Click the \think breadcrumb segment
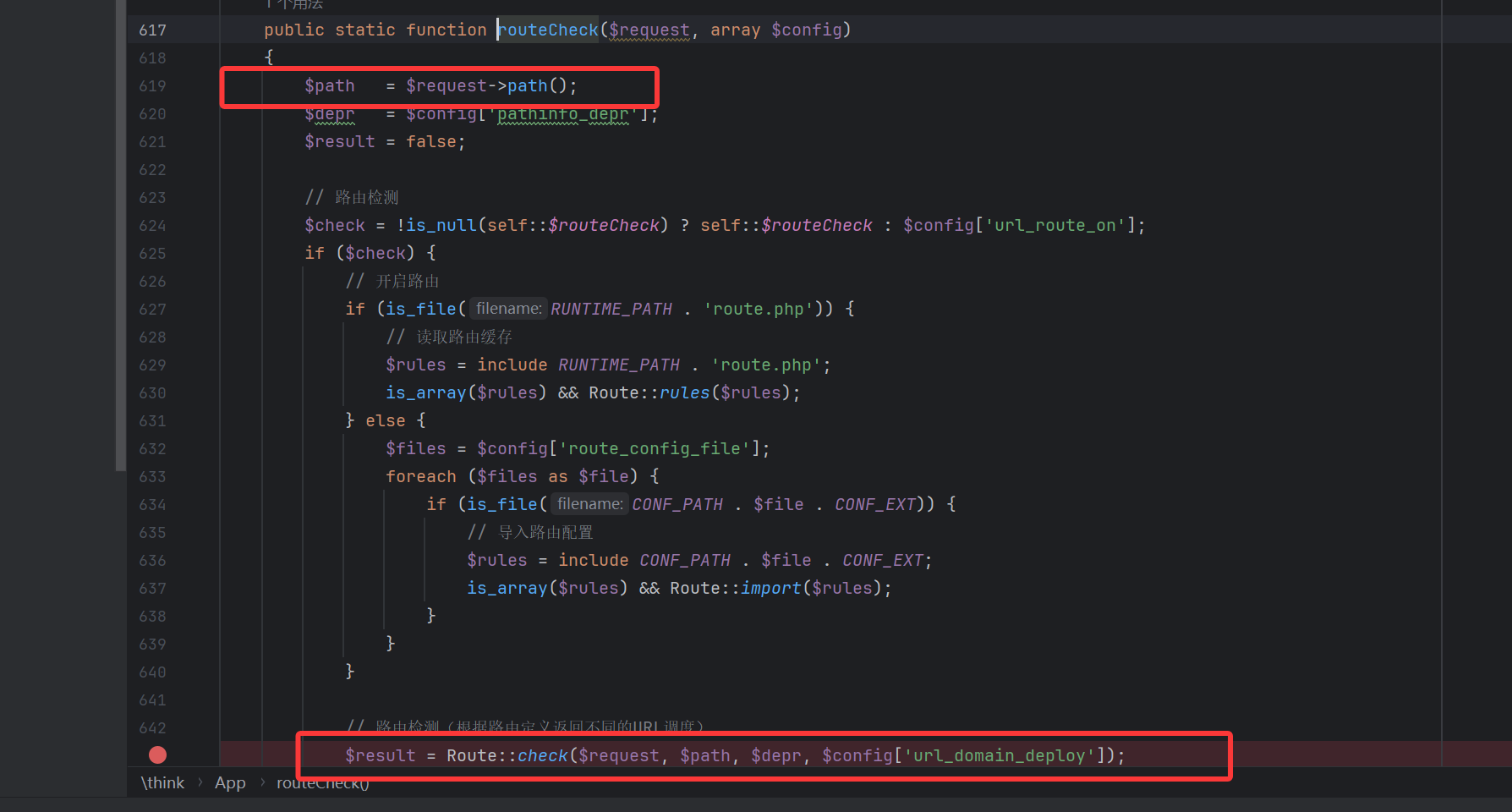Screen dimensions: 1512x812 (x=162, y=783)
